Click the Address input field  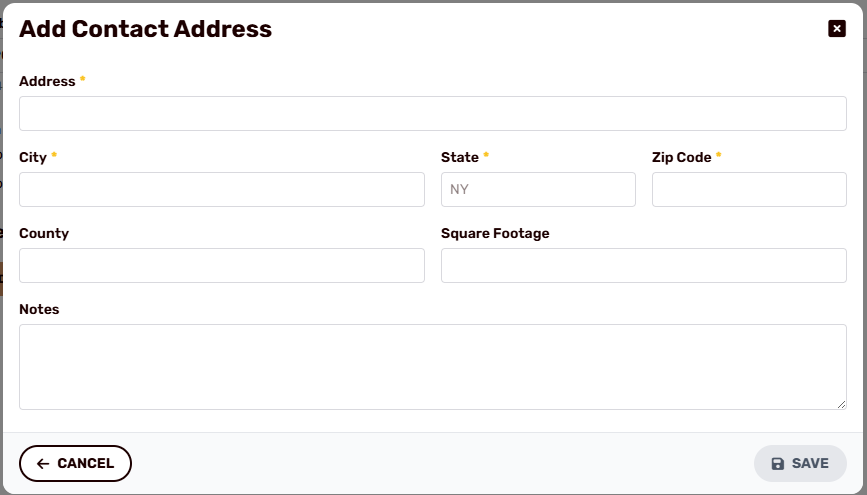tap(432, 113)
